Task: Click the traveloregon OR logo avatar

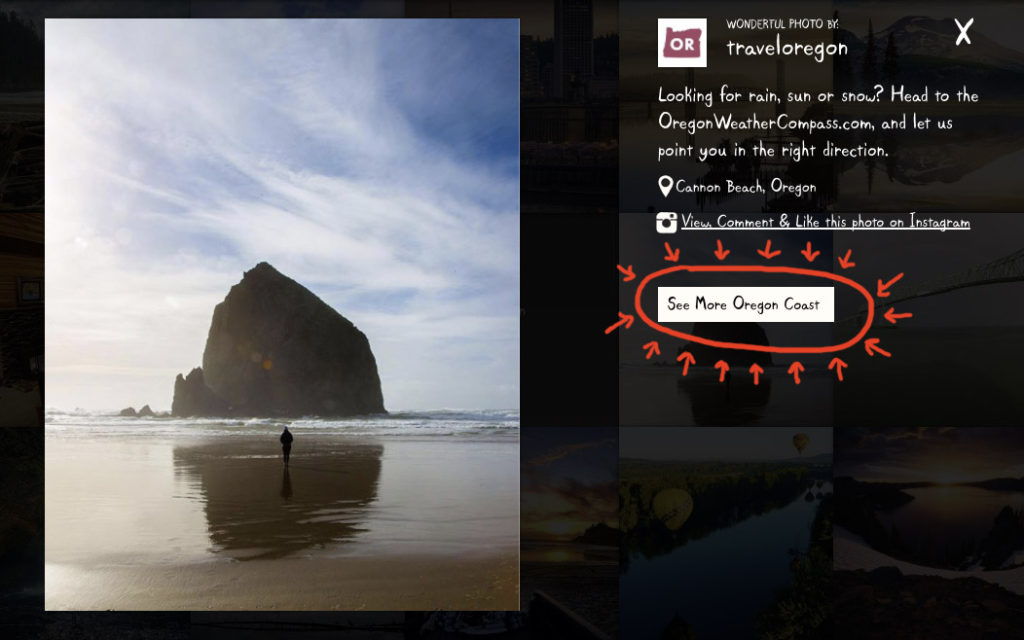Action: click(x=682, y=42)
